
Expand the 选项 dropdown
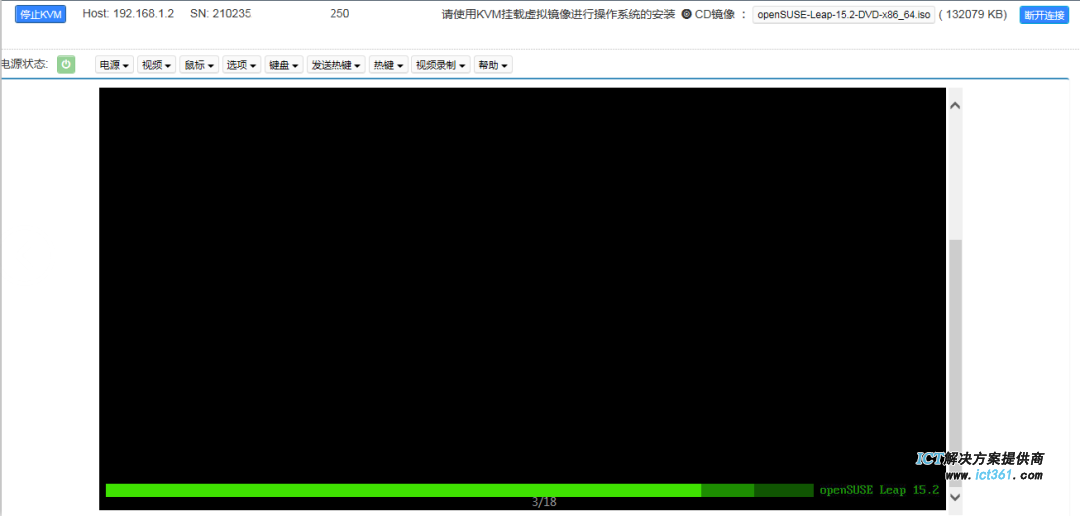point(241,65)
